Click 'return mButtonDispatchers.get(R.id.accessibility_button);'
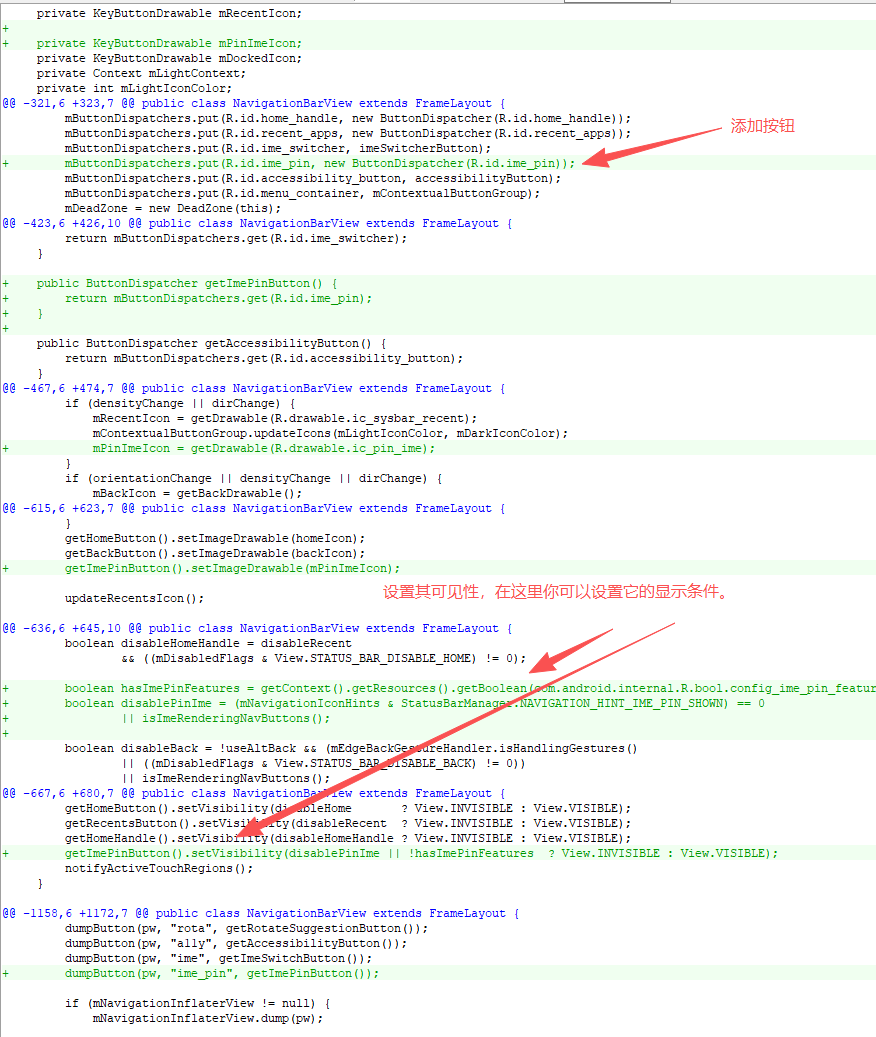 coord(264,358)
